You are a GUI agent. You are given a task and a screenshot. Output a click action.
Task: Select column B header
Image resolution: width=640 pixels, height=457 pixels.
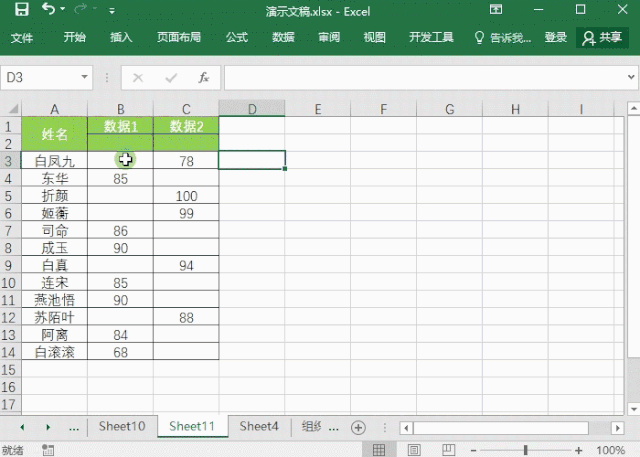[120, 109]
